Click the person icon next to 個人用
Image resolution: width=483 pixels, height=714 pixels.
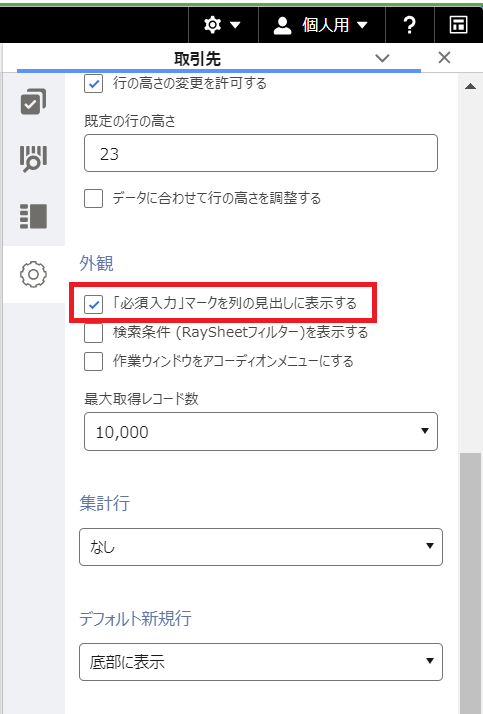point(282,25)
